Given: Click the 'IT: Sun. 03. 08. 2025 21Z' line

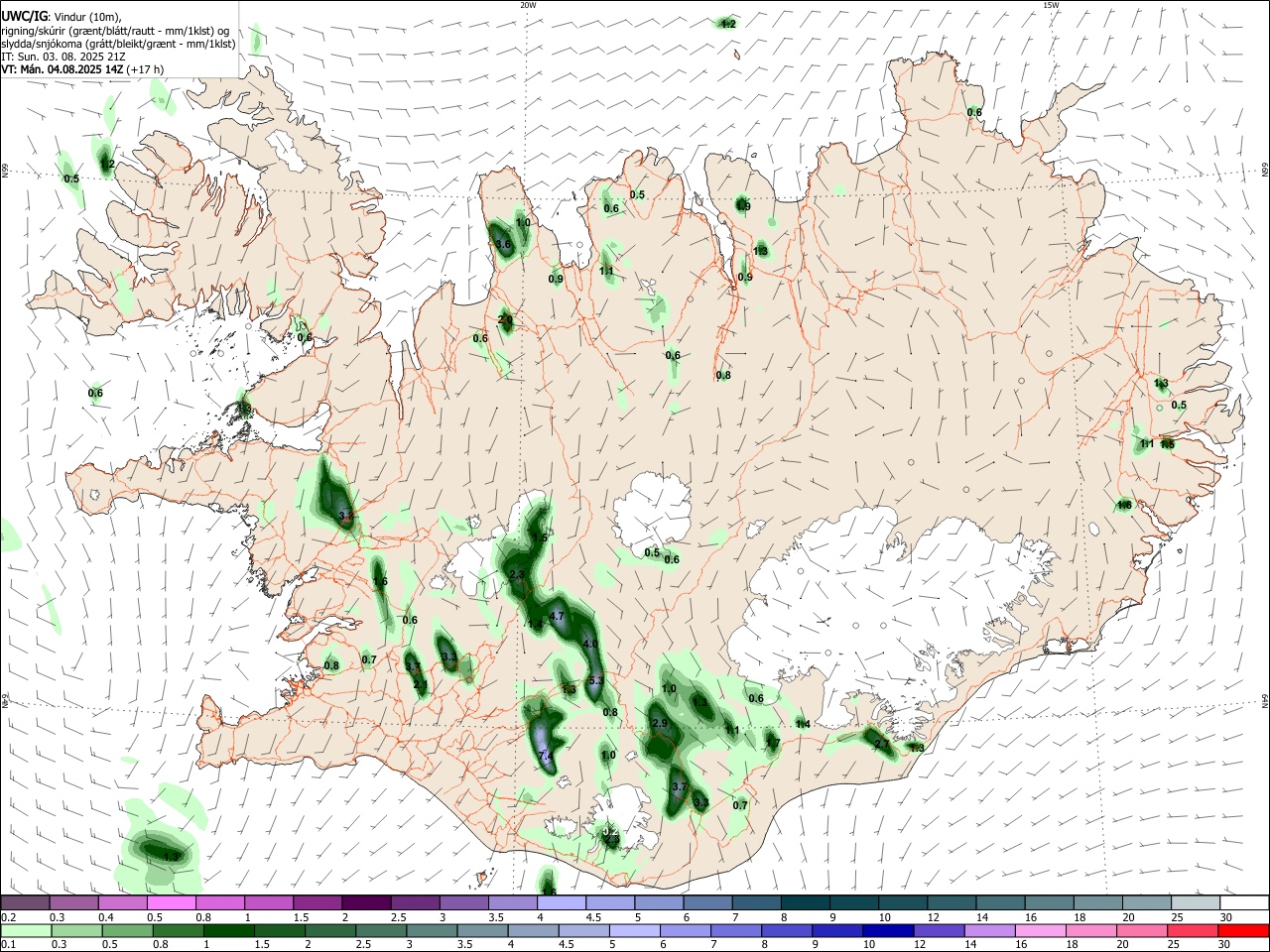Looking at the screenshot, I should coord(63,57).
